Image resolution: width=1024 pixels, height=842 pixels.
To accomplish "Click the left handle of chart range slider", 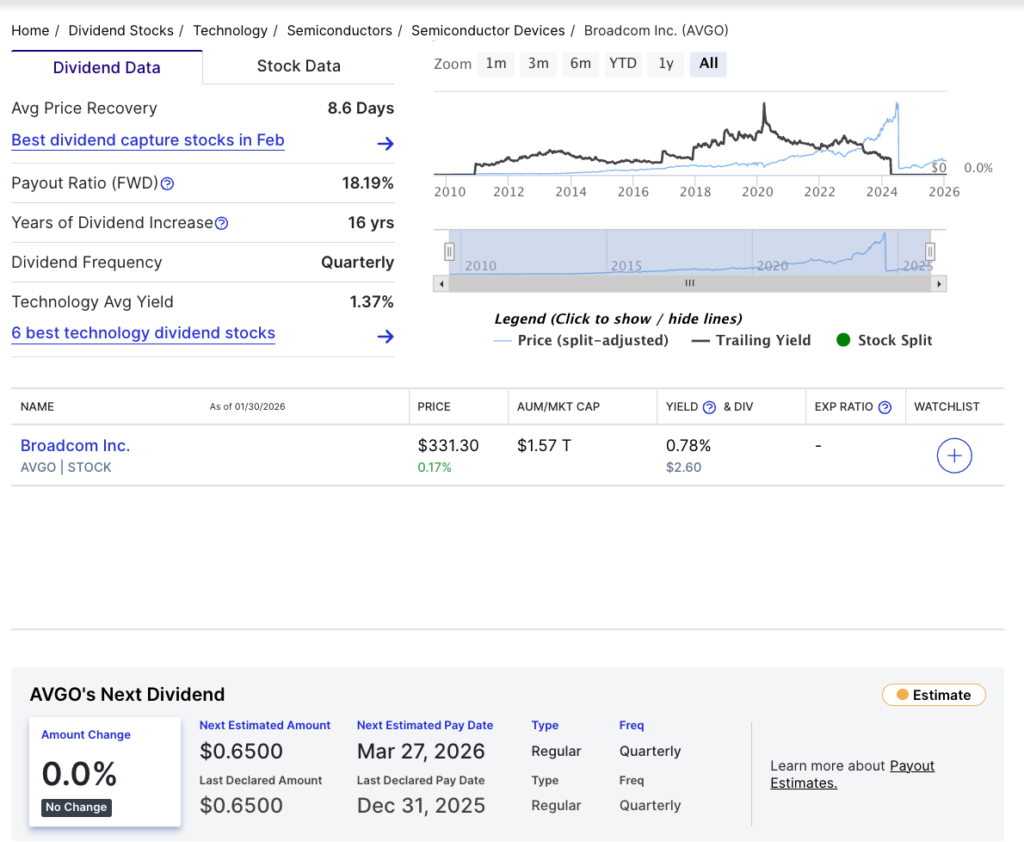I will (x=450, y=251).
